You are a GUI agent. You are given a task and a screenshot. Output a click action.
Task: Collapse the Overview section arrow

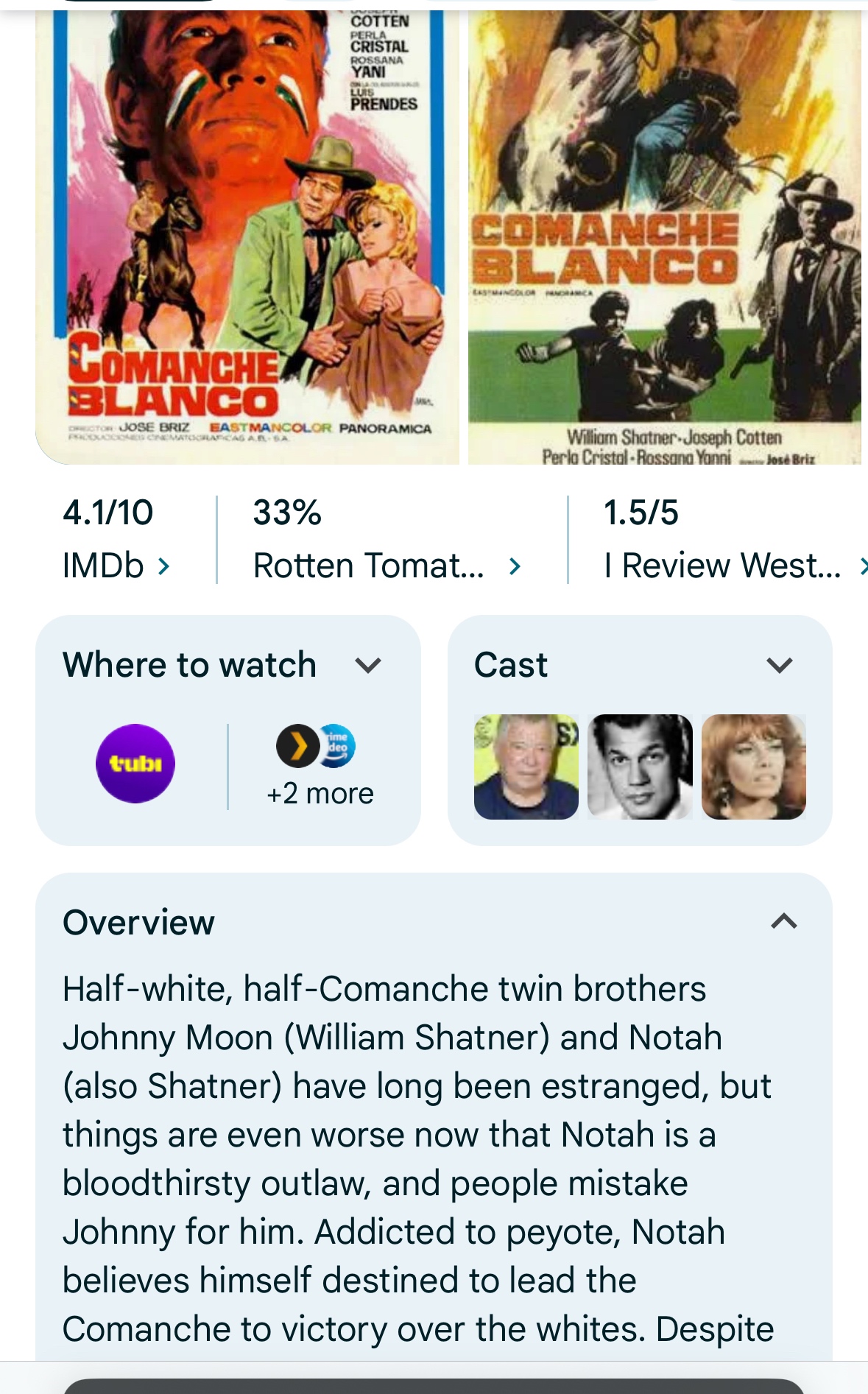coord(784,921)
